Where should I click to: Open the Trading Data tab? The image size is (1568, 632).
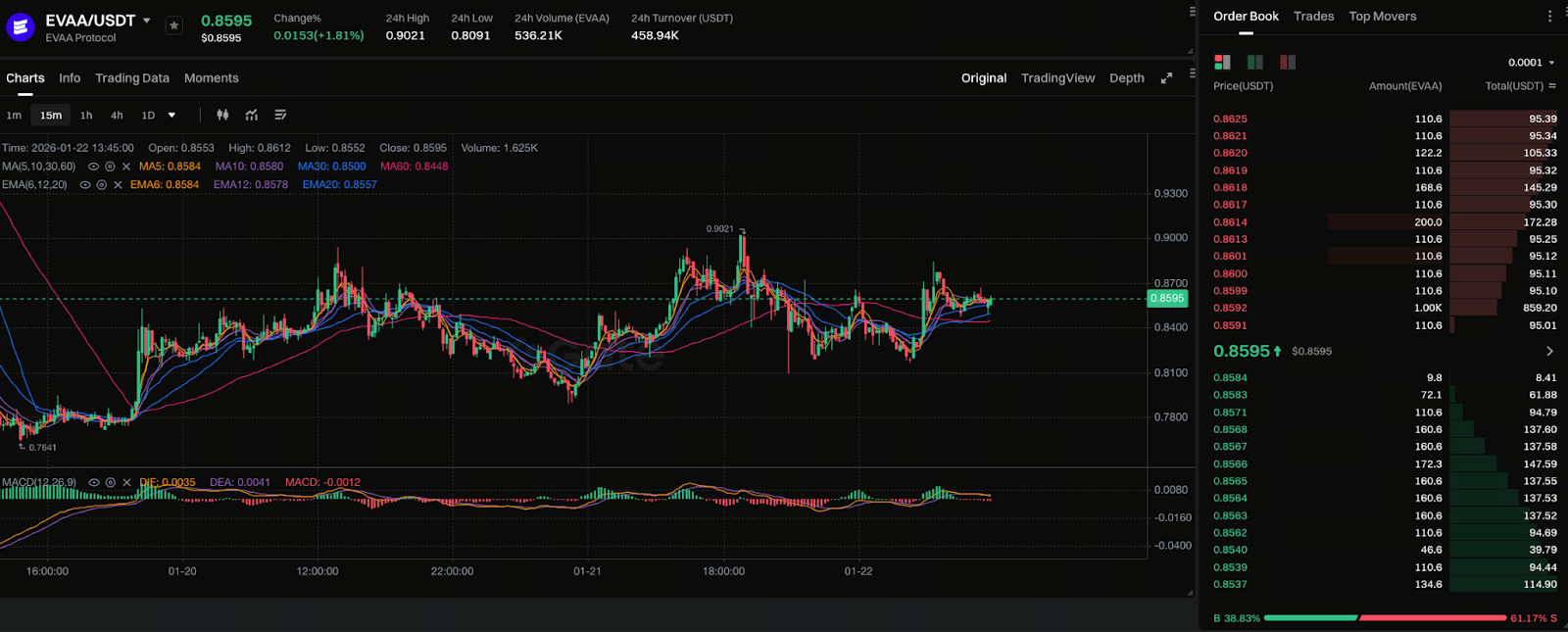[132, 78]
